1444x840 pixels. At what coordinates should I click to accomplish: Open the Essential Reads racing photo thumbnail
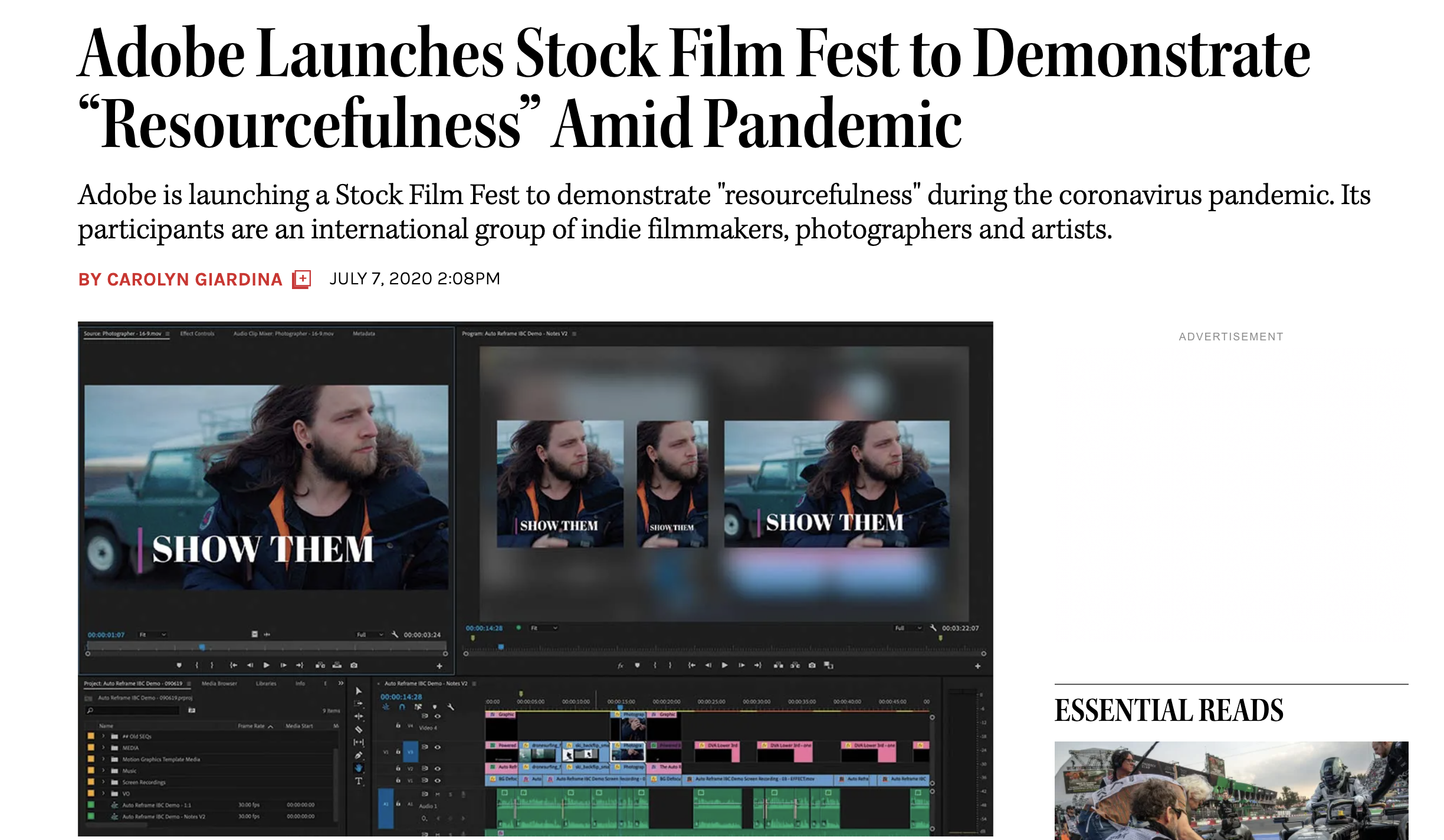[x=1231, y=790]
